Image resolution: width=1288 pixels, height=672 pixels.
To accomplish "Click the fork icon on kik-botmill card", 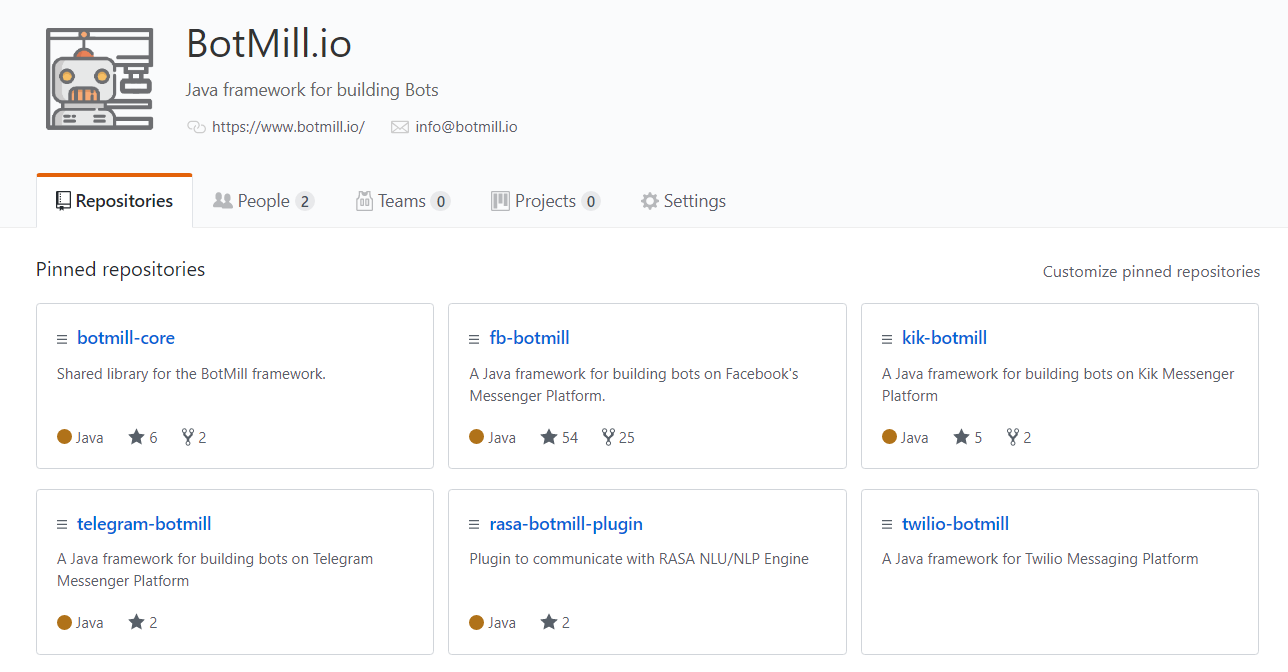I will (1010, 436).
